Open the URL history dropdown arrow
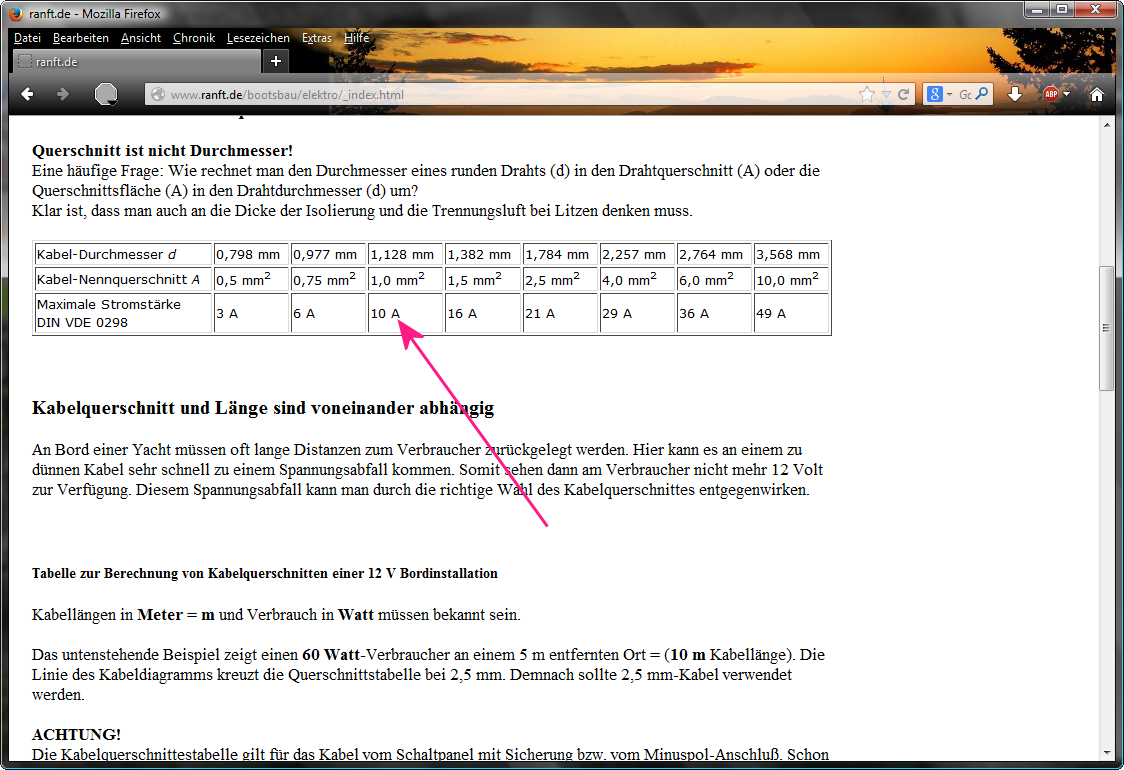 coord(886,94)
